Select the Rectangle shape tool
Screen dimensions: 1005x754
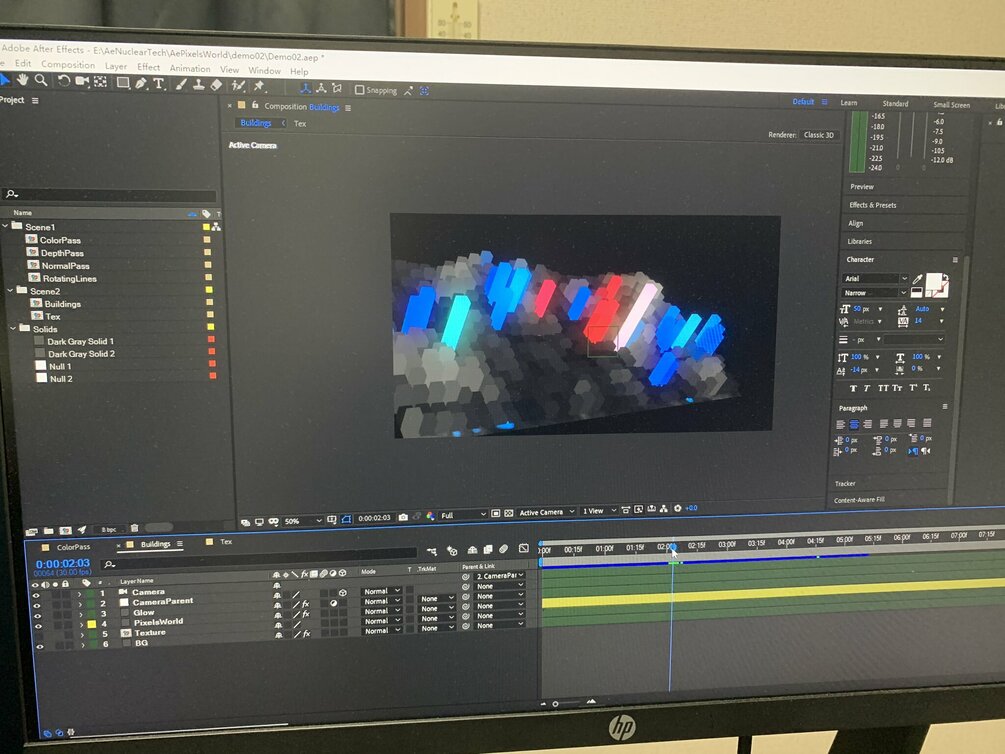122,82
